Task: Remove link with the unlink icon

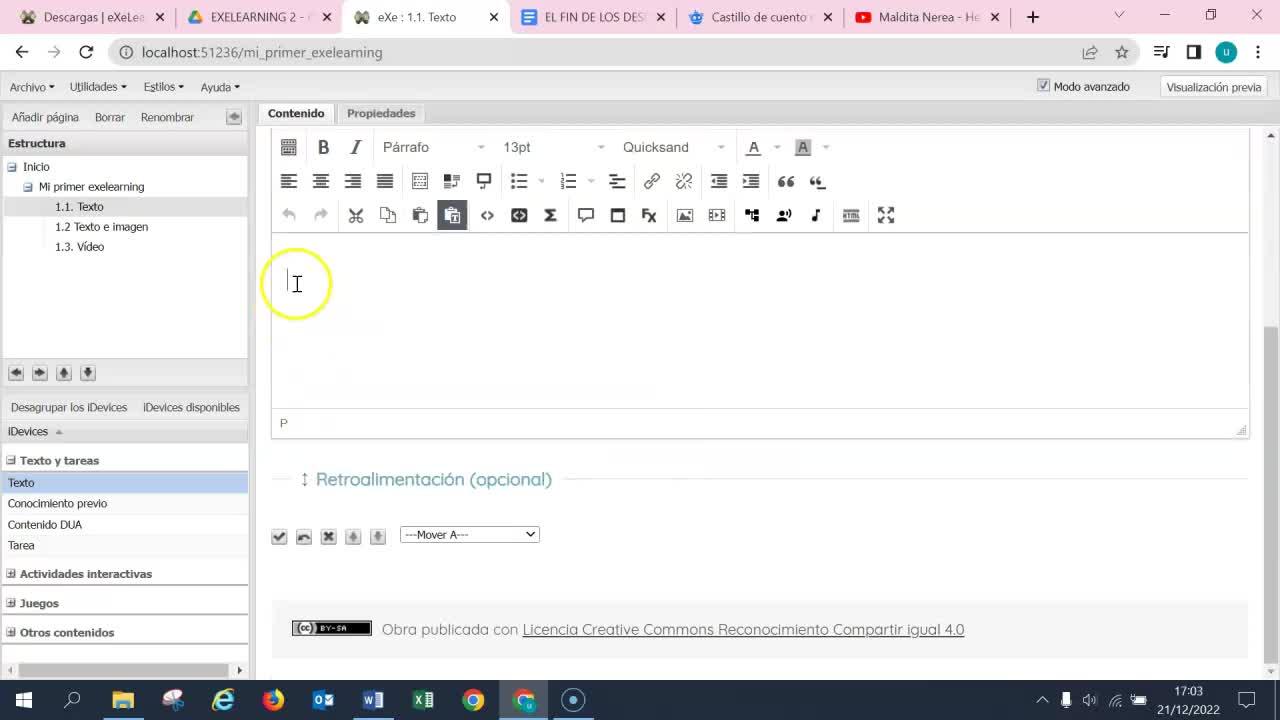Action: 684,181
